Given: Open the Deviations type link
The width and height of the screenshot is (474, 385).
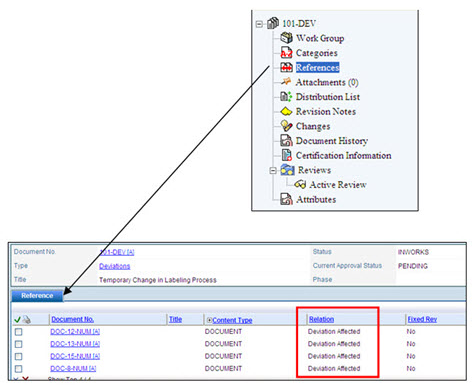Looking at the screenshot, I should [115, 266].
